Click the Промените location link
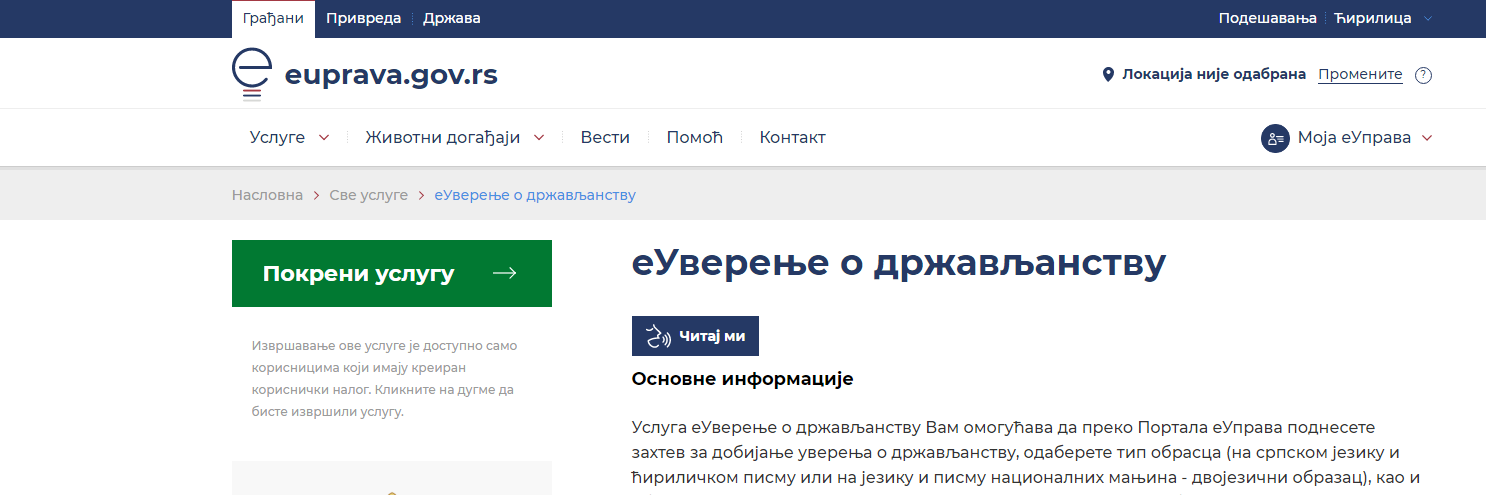This screenshot has width=1486, height=495. (1360, 75)
